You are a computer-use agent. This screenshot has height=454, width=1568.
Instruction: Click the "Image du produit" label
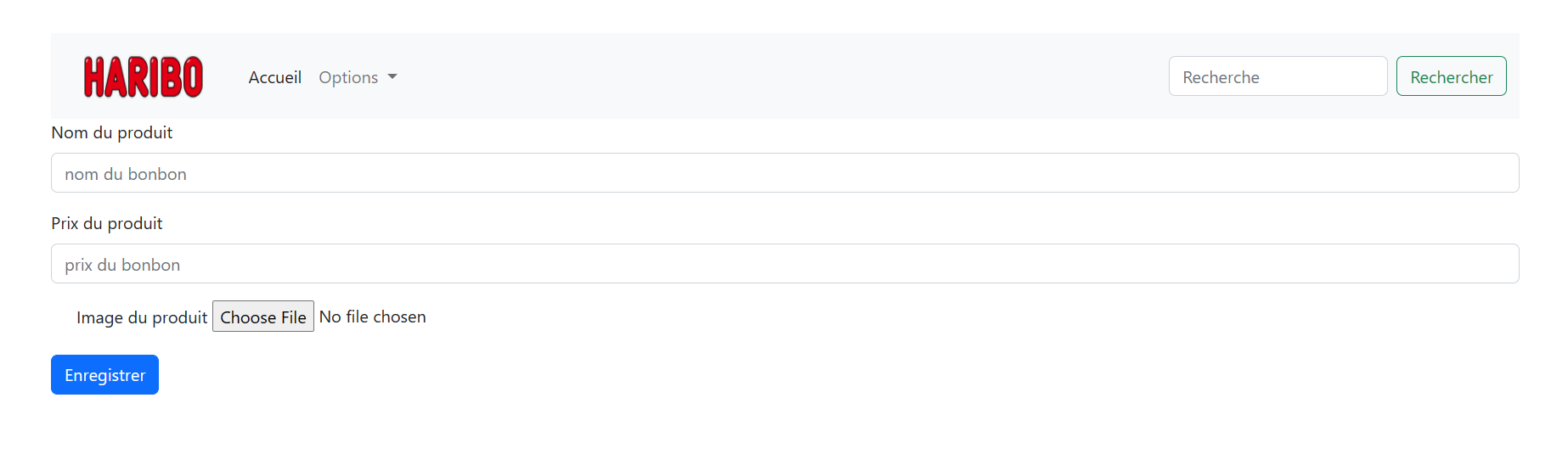[142, 317]
